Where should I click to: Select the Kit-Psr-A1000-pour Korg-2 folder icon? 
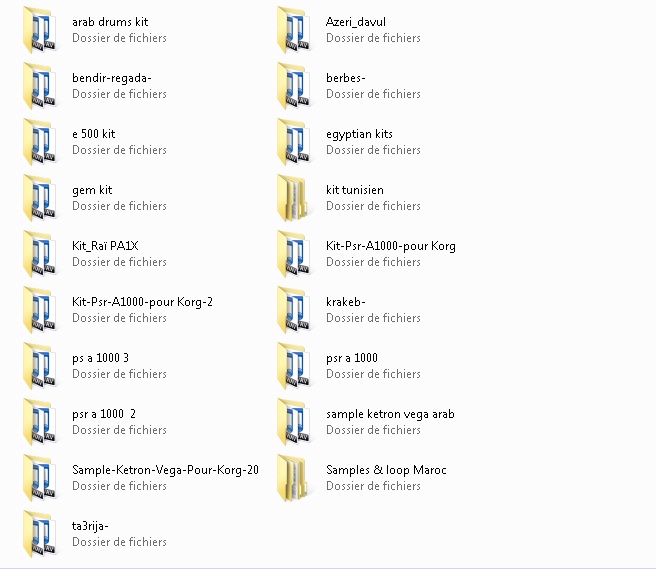40,310
